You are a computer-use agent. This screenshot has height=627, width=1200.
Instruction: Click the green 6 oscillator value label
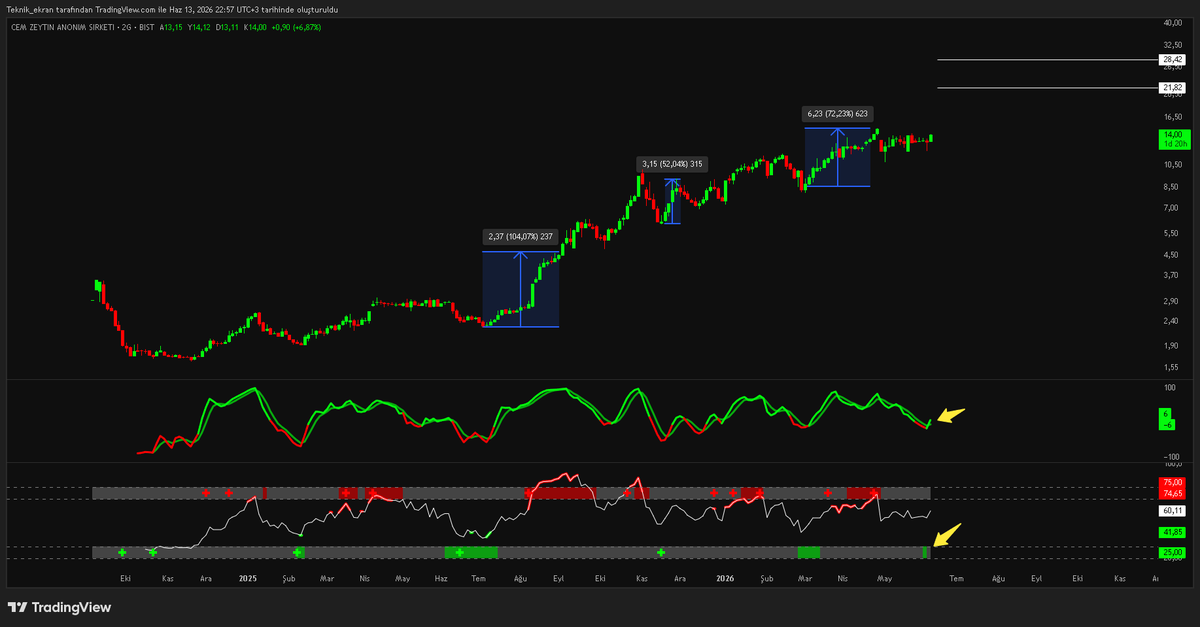(x=1166, y=413)
